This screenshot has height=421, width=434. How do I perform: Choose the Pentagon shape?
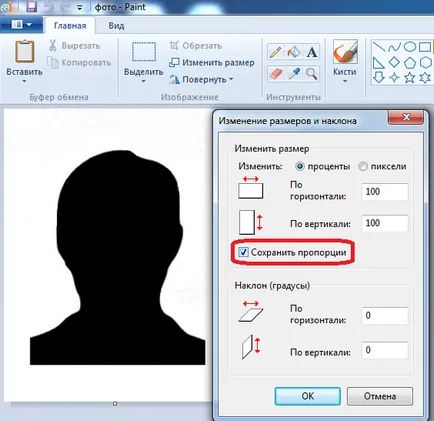pyautogui.click(x=410, y=62)
